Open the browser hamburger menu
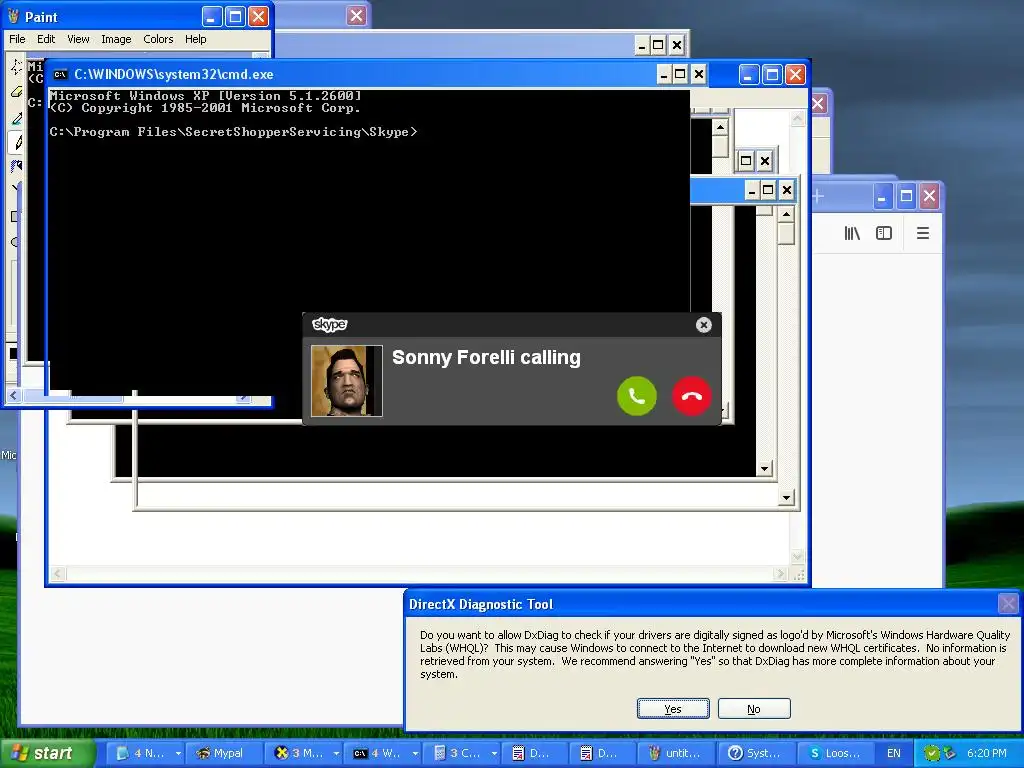The height and width of the screenshot is (768, 1024). [x=923, y=233]
